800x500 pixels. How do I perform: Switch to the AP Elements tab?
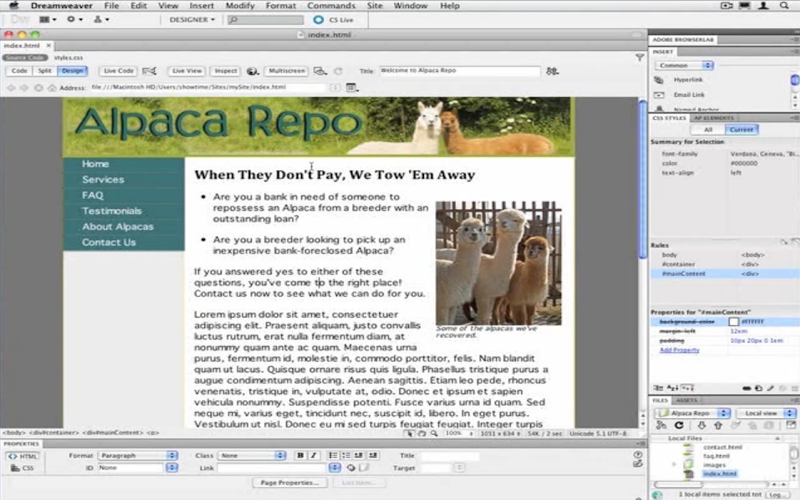pos(714,118)
